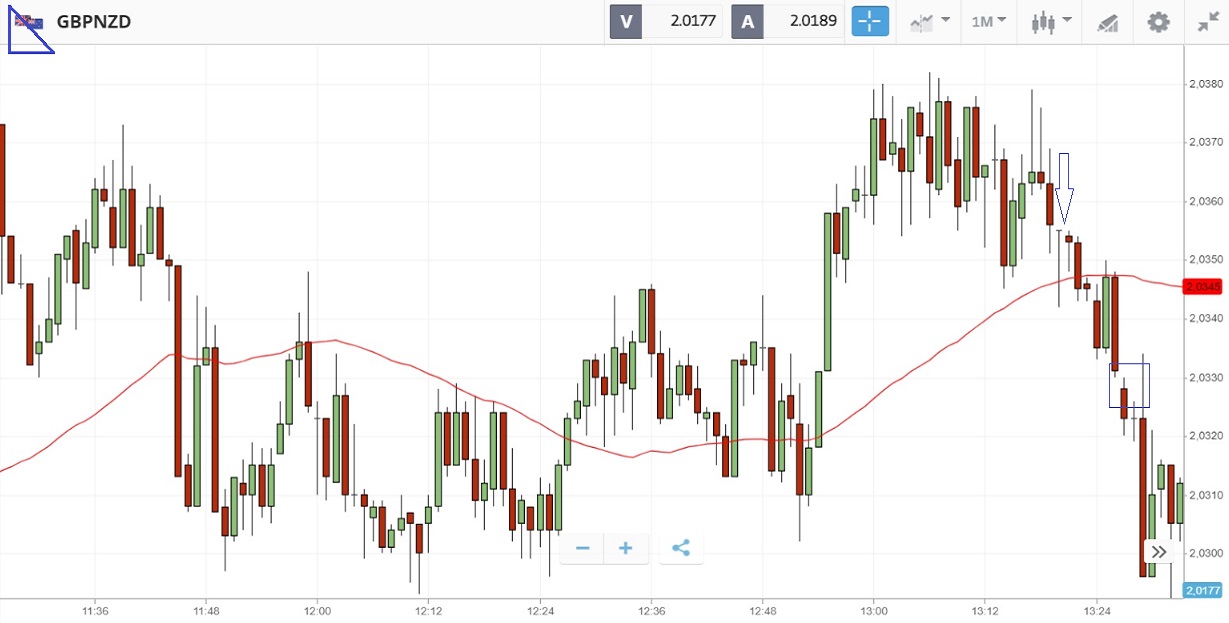
Task: Open the candlestick chart type dropdown
Action: point(1052,21)
